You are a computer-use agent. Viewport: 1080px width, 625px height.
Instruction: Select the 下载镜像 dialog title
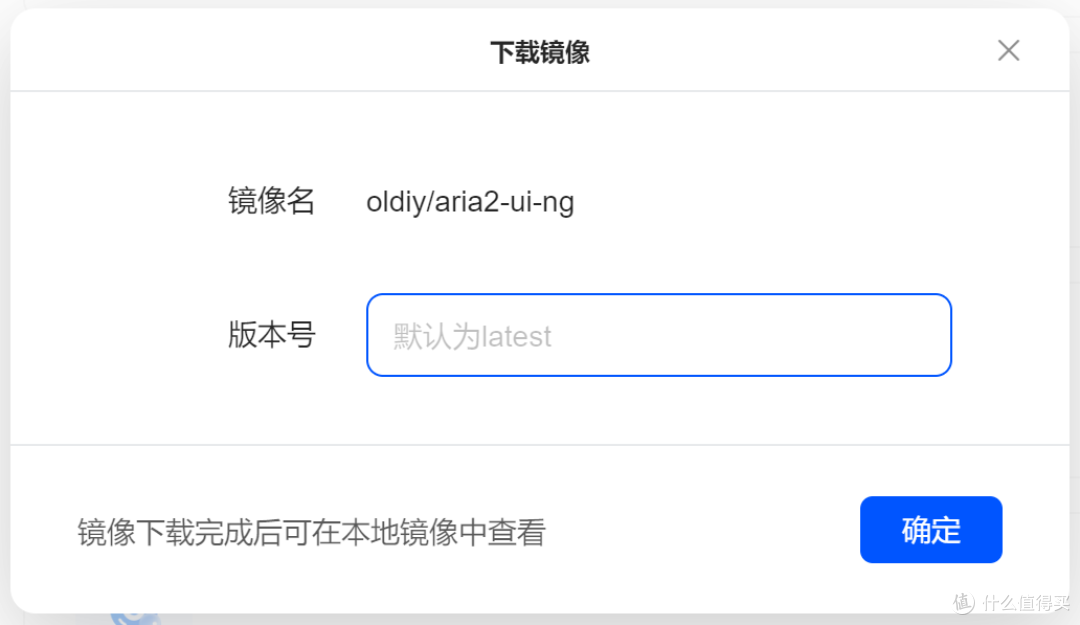coord(540,50)
